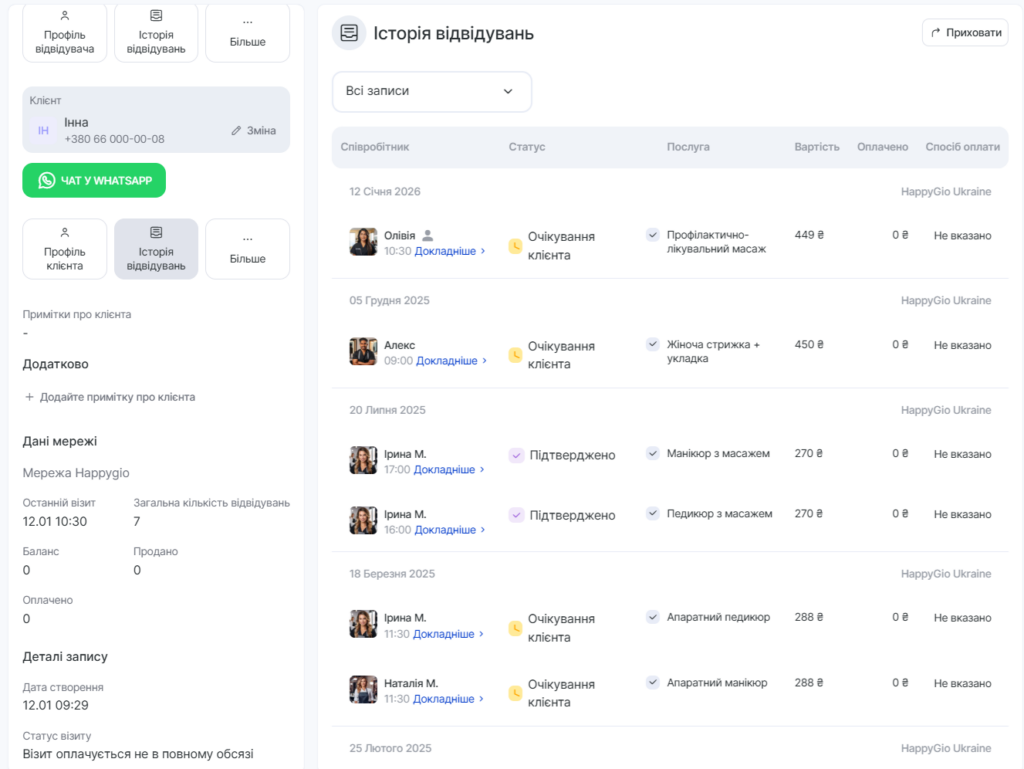This screenshot has height=769, width=1024.
Task: Toggle check icon for Манікюр з масажем
Action: point(653,453)
